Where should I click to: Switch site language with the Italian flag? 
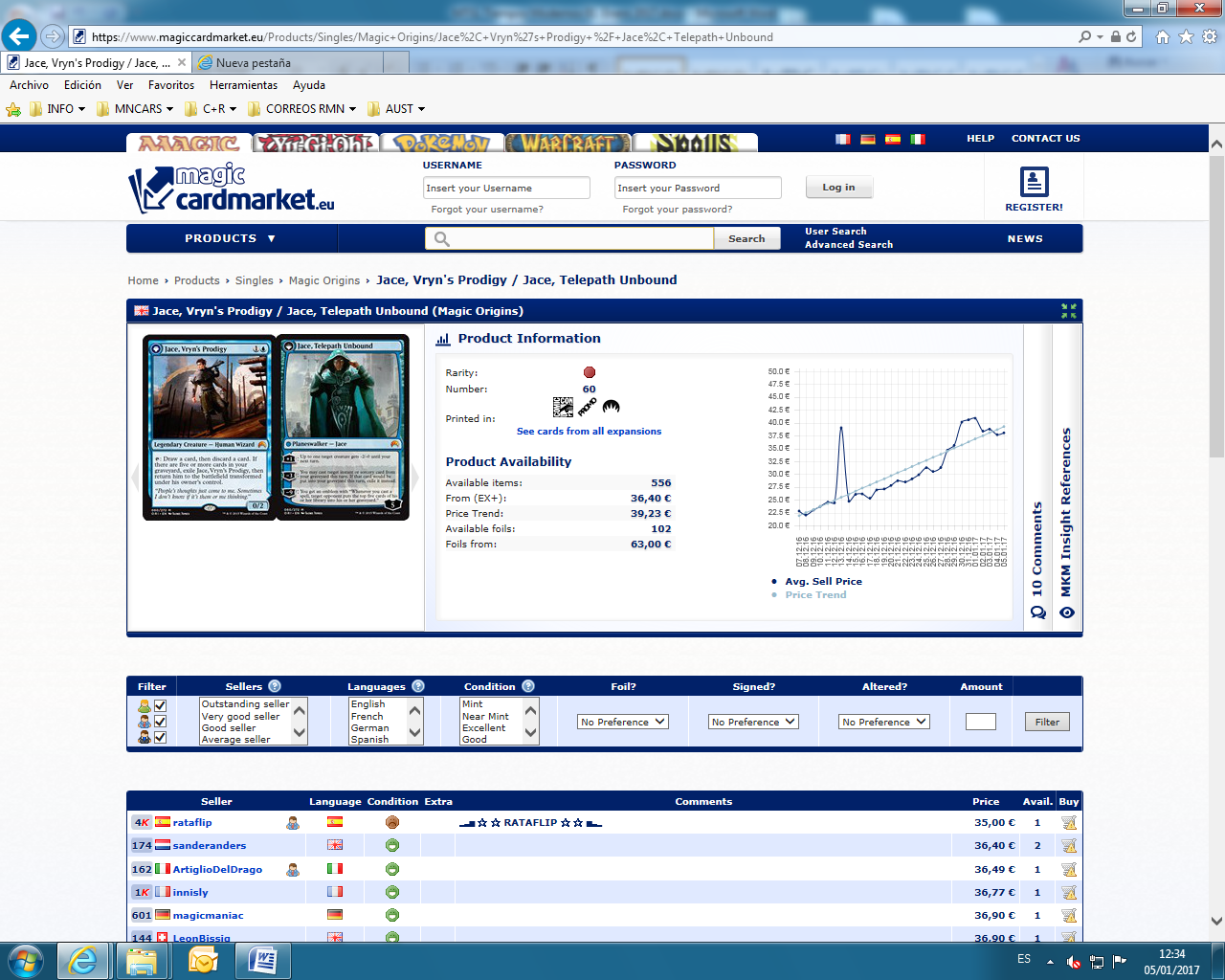pos(918,139)
